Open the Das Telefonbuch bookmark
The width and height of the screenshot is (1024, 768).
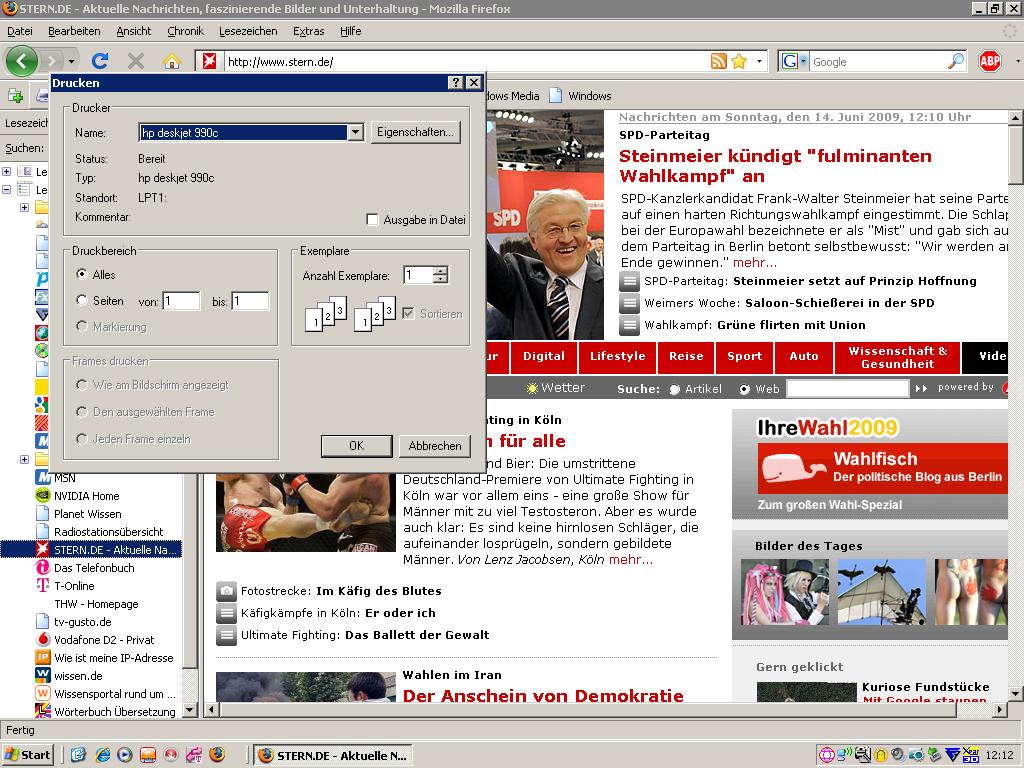click(x=94, y=568)
